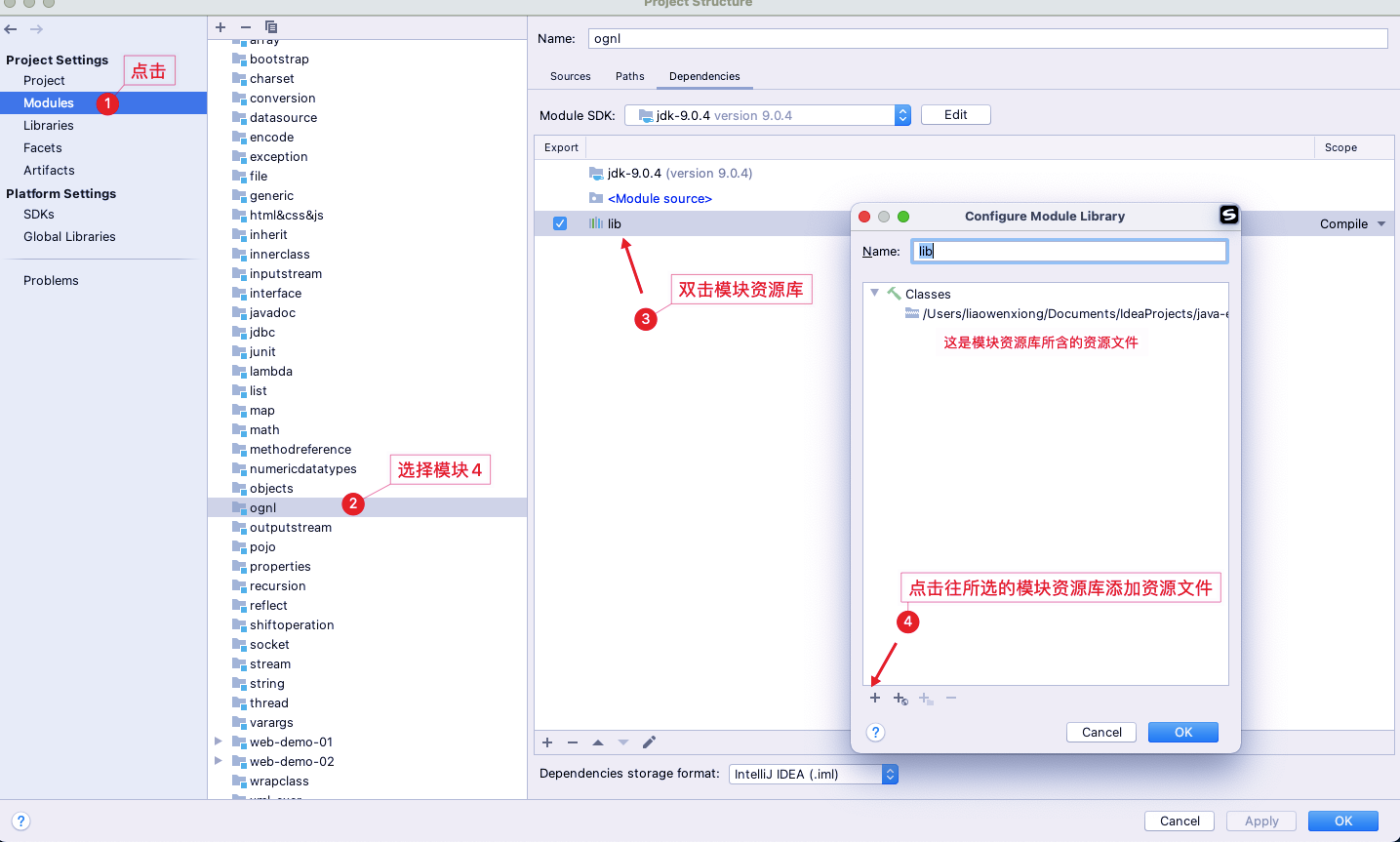The image size is (1400, 842).
Task: Focus the module Name field containing ognl
Action: pos(988,38)
